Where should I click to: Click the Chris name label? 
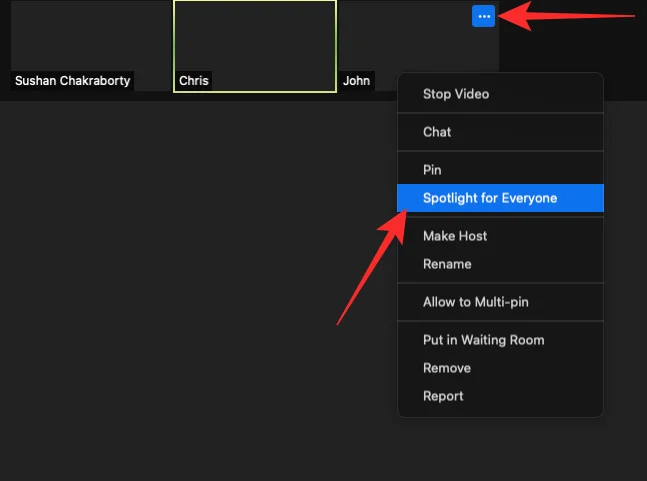194,81
